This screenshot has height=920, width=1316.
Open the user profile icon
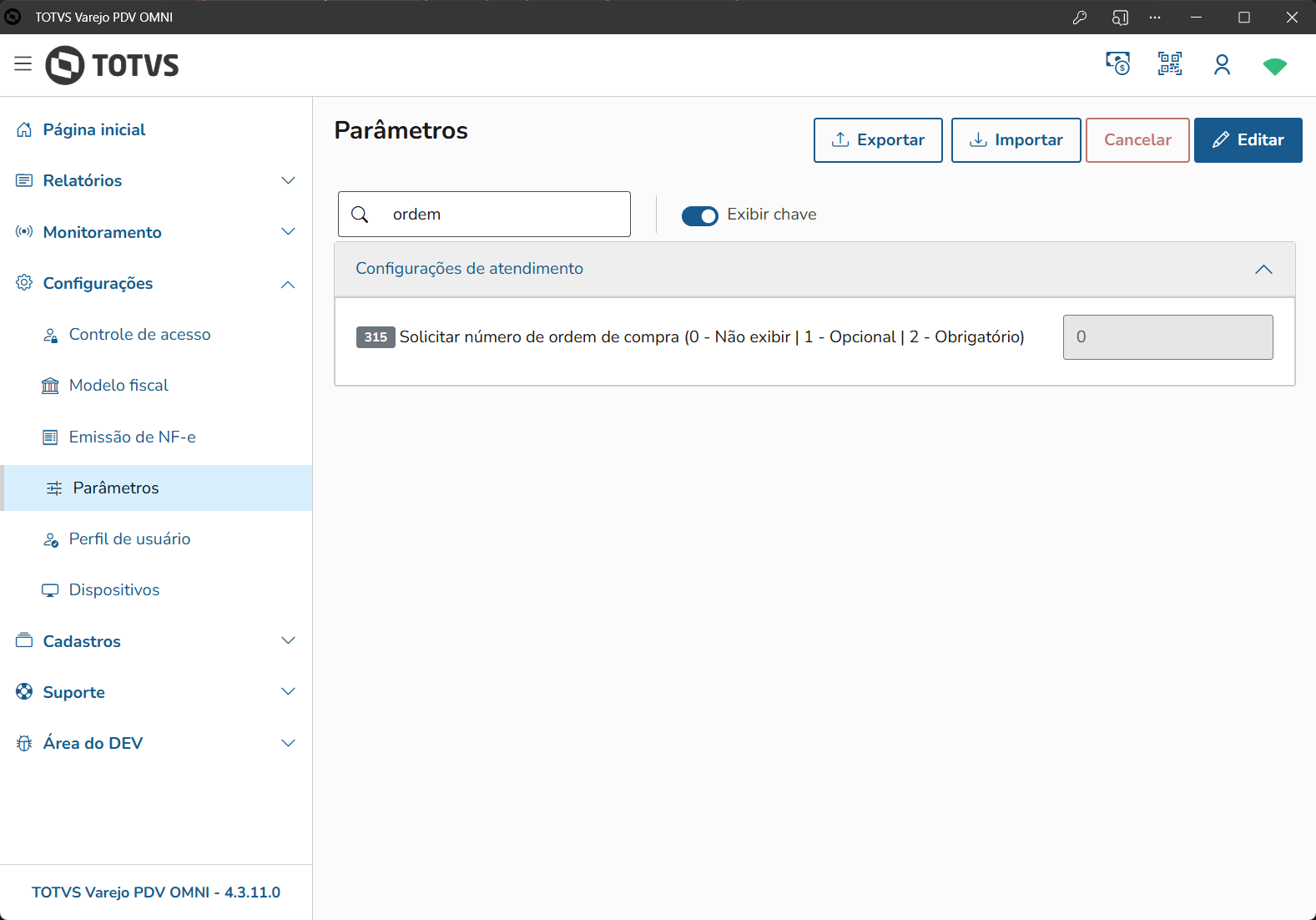1222,64
